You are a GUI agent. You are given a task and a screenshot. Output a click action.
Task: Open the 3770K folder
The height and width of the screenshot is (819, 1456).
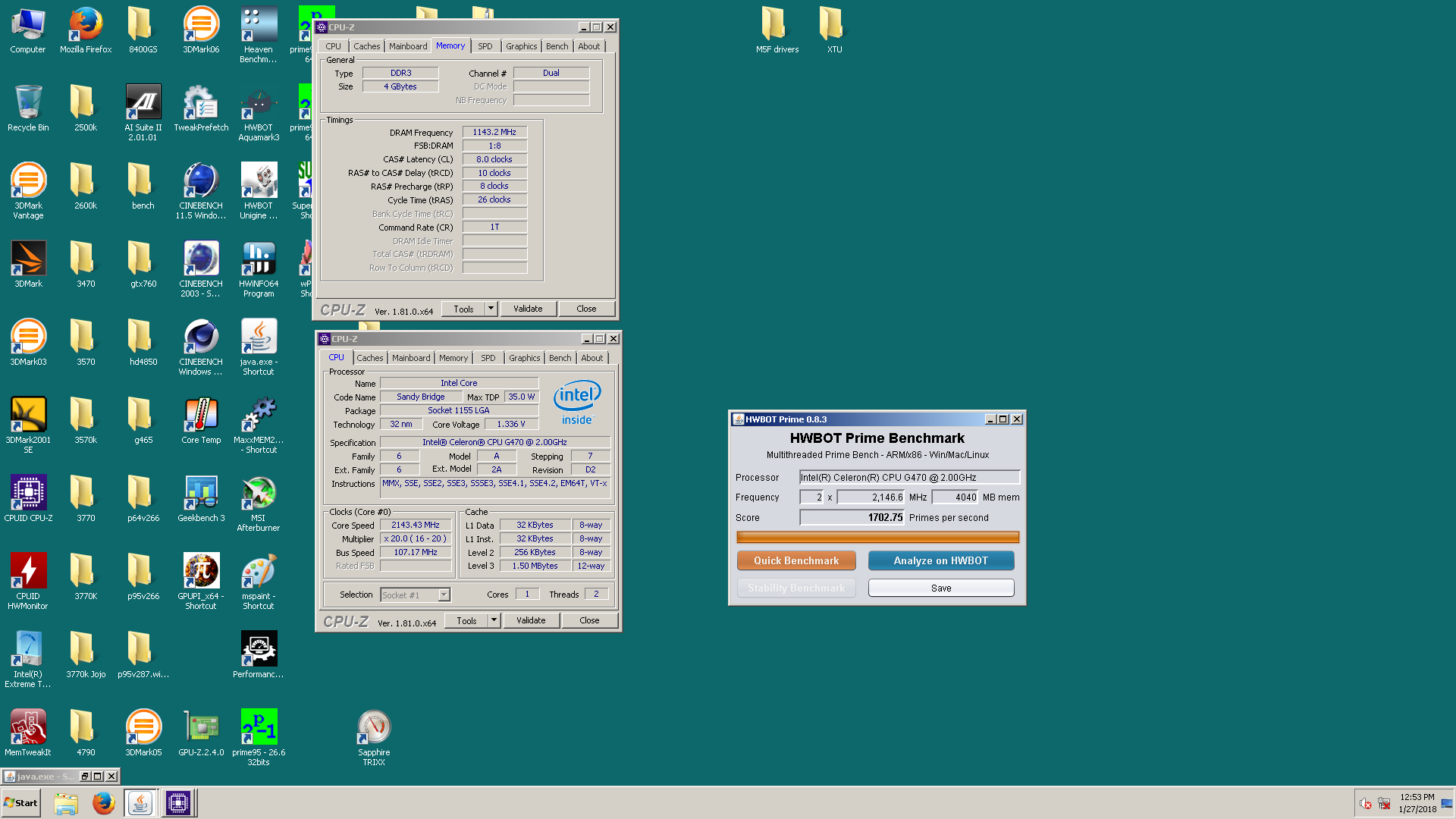(x=86, y=577)
